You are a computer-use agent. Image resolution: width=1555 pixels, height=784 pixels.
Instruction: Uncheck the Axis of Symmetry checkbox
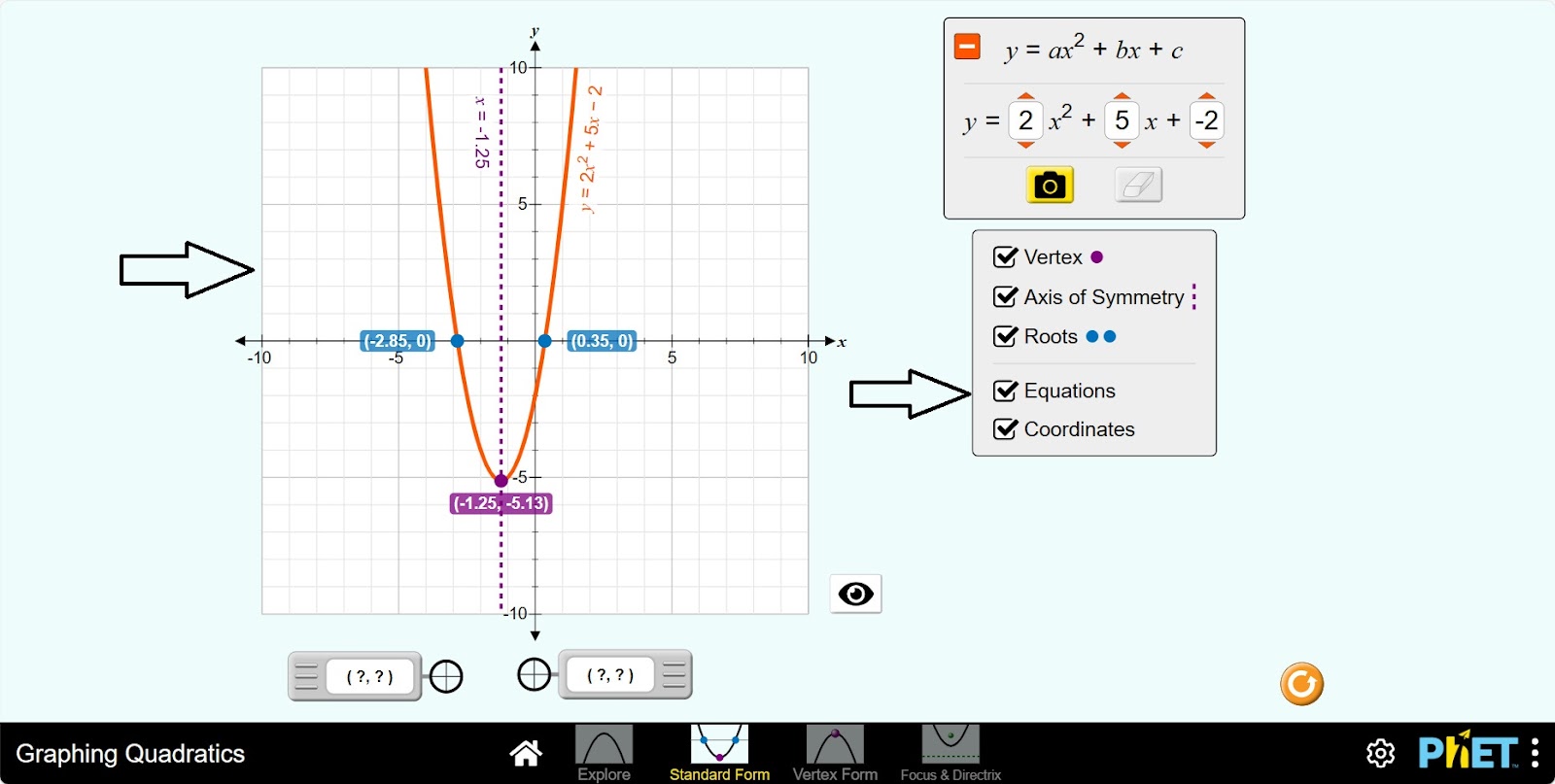pos(1005,297)
